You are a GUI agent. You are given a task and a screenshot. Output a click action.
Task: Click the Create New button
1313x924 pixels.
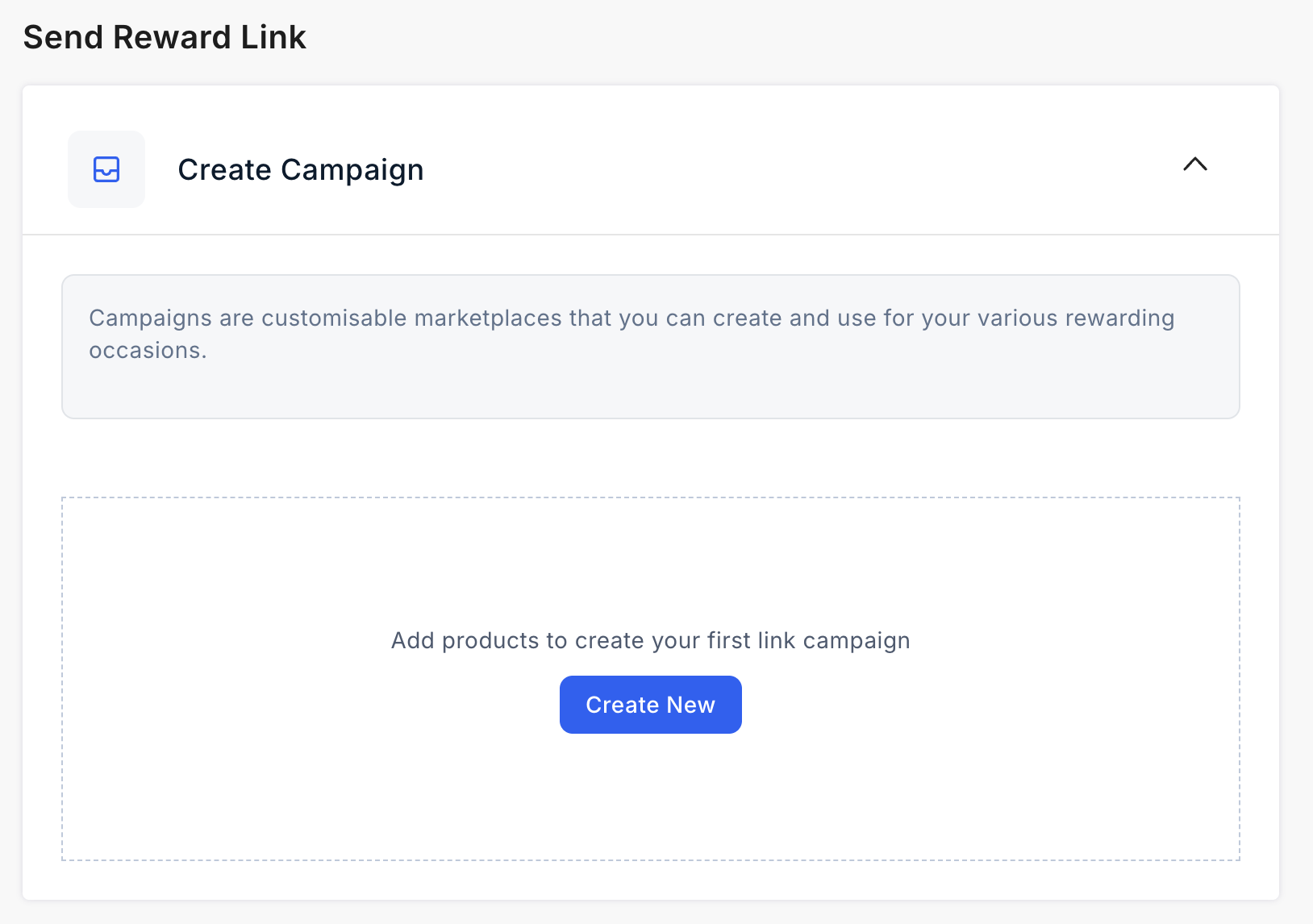point(651,705)
